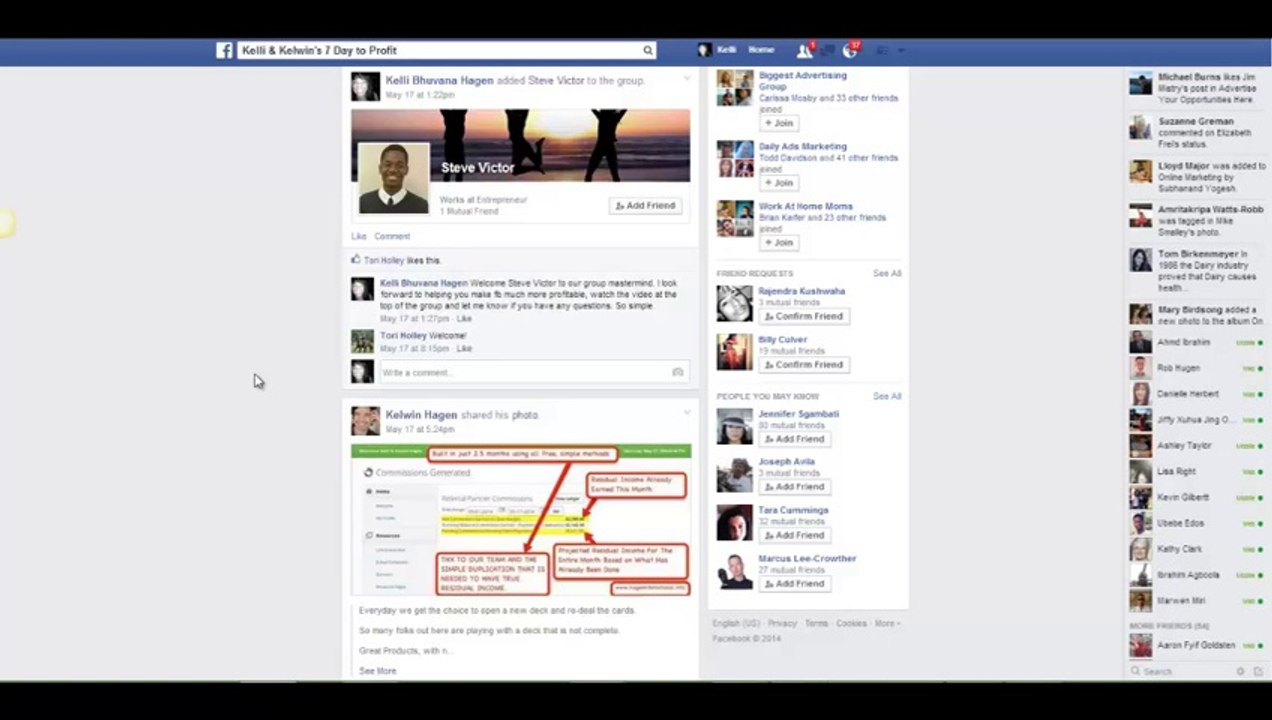Expand More footer menu
This screenshot has width=1272, height=720.
coord(887,623)
